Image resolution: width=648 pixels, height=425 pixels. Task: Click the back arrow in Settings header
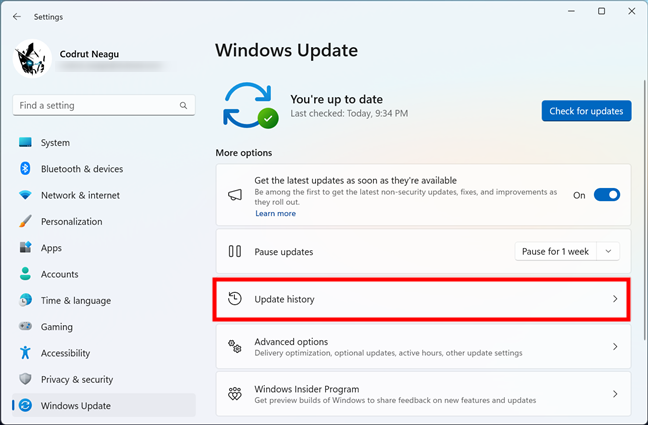tap(17, 17)
